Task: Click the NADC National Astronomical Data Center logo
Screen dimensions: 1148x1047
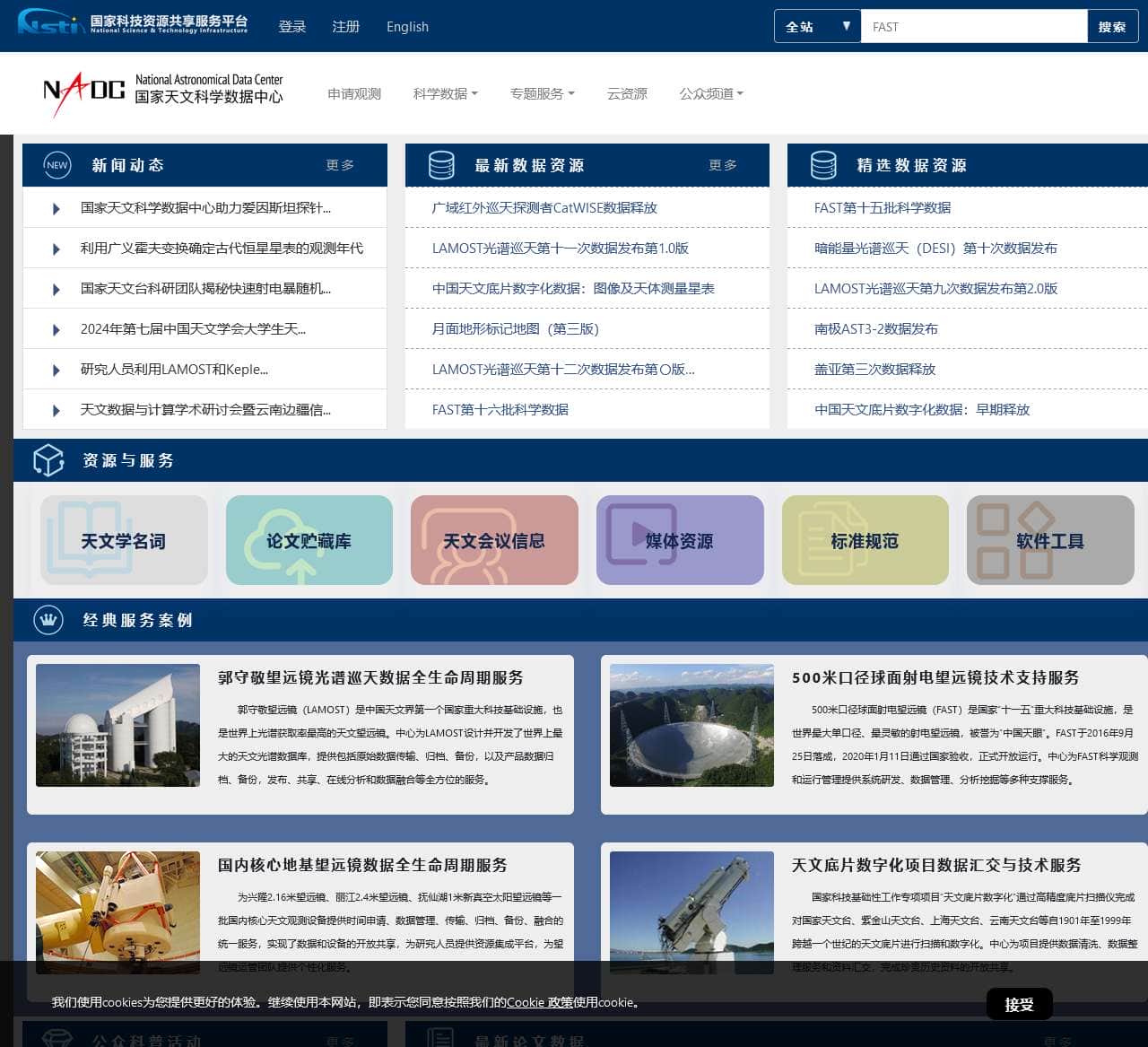Action: click(163, 94)
